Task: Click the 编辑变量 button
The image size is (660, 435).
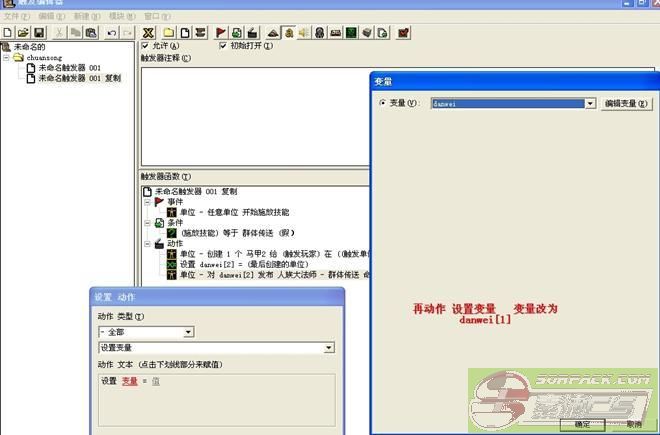Action: tap(627, 103)
